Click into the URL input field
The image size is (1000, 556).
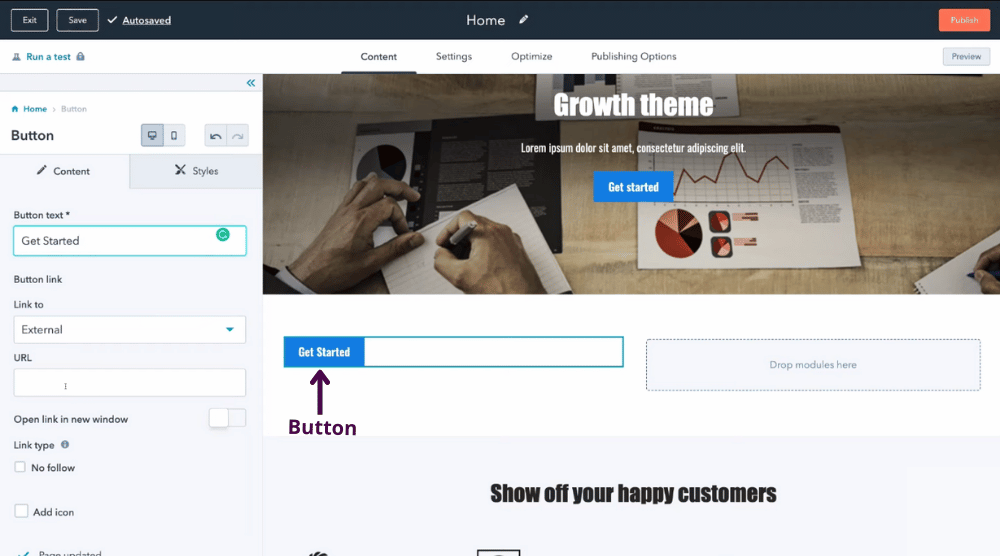tap(129, 383)
